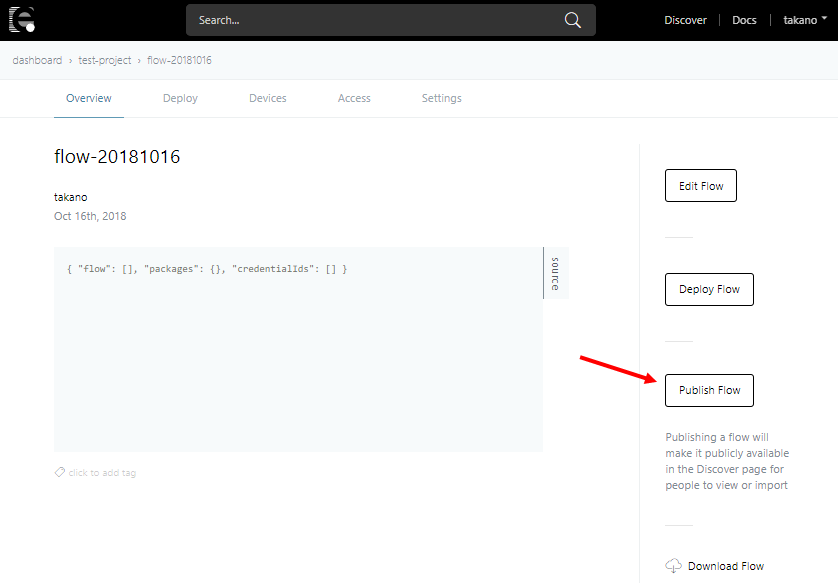This screenshot has width=838, height=583.
Task: Click flow-20181016 breadcrumb item
Action: (179, 60)
